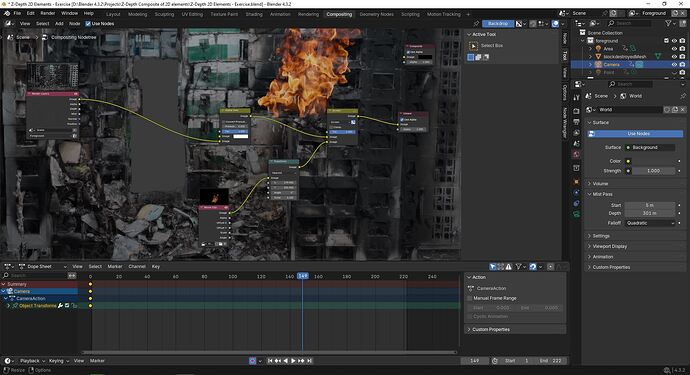
Task: Open the Falloff Quadratic dropdown
Action: (x=650, y=223)
